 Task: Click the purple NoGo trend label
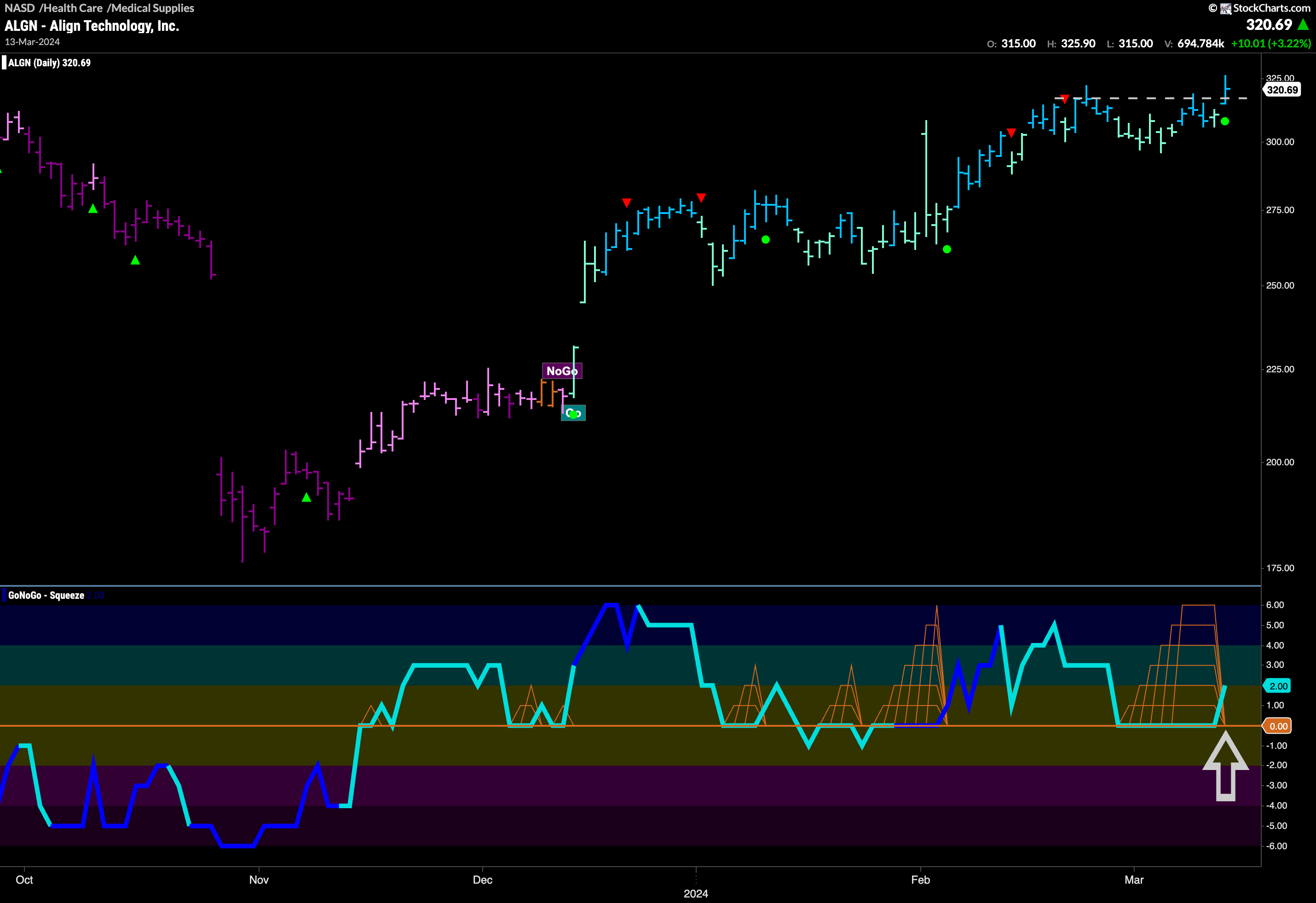tap(562, 371)
